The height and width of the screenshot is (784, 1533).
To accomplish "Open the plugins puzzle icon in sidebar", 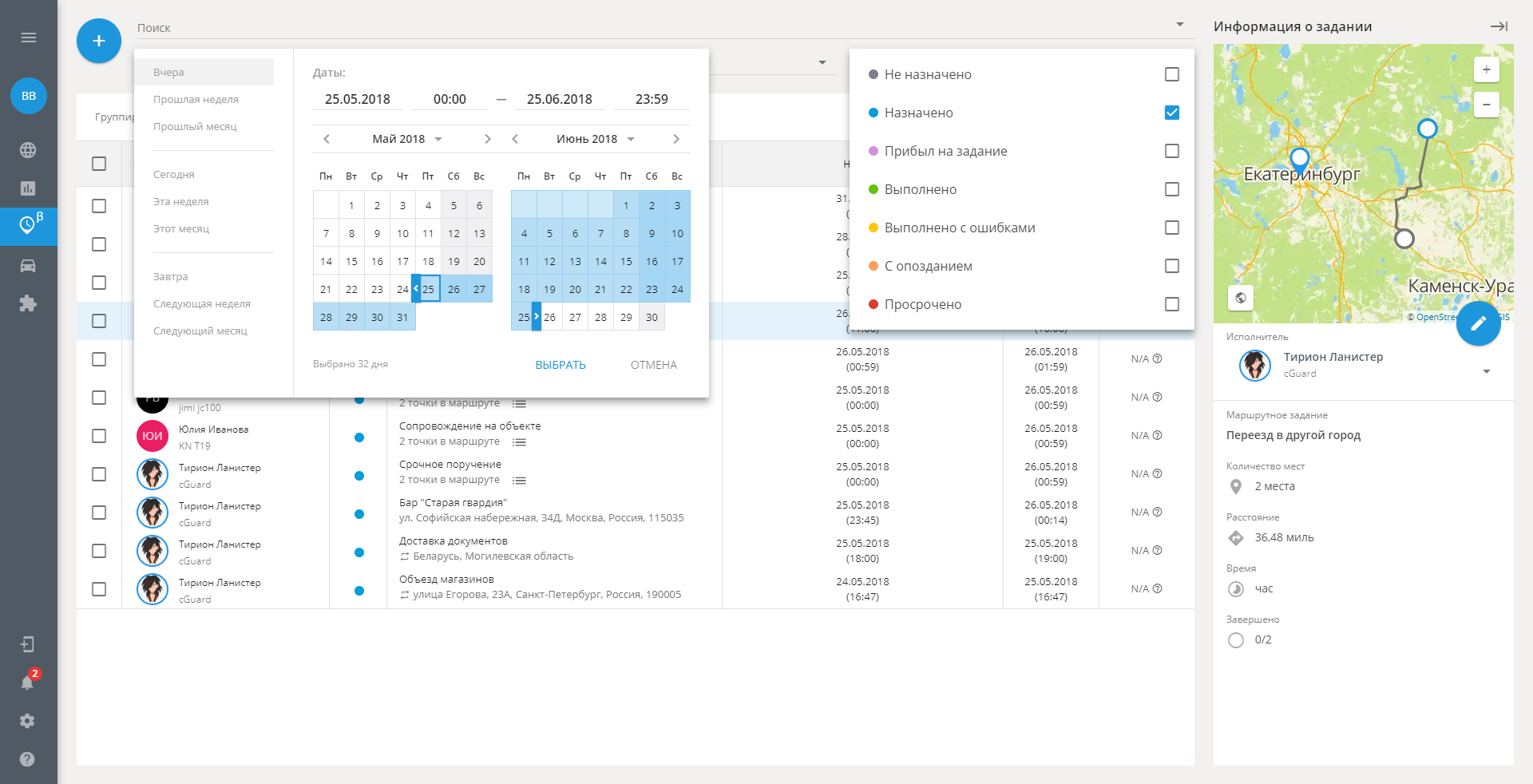I will (28, 303).
